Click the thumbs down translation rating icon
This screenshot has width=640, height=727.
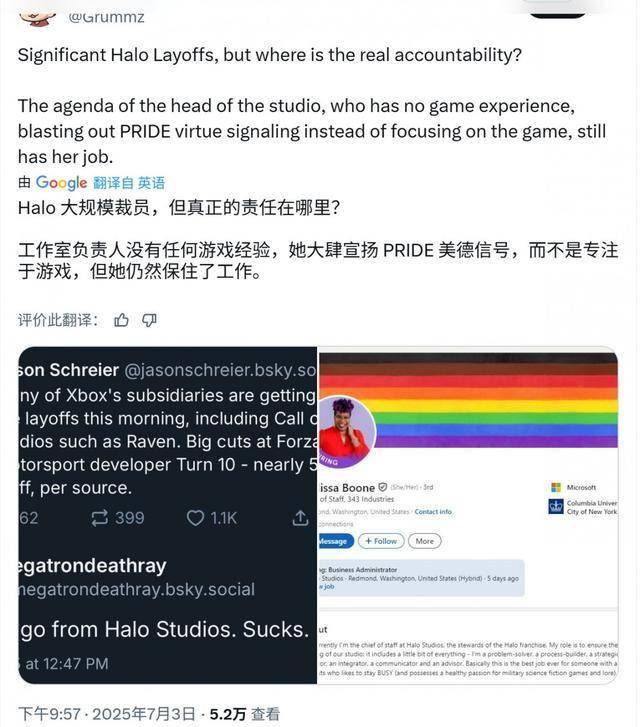(x=149, y=320)
